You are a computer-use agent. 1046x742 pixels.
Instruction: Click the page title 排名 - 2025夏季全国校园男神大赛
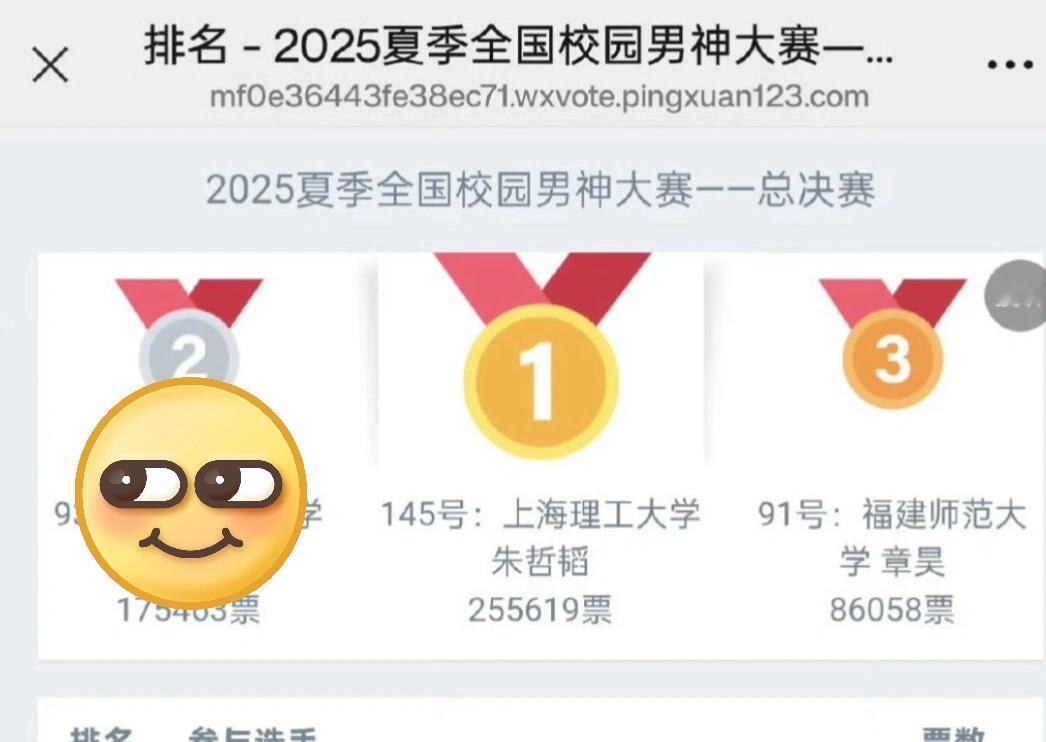[x=518, y=45]
